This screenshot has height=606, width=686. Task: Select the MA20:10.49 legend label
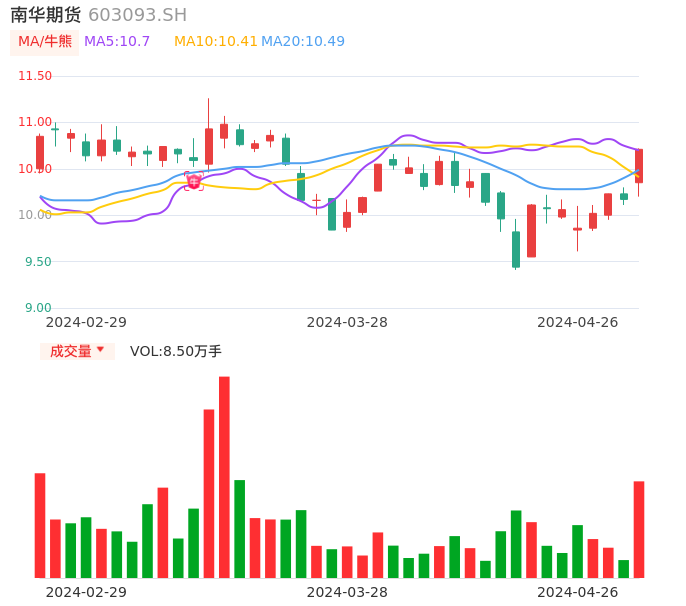pos(303,42)
